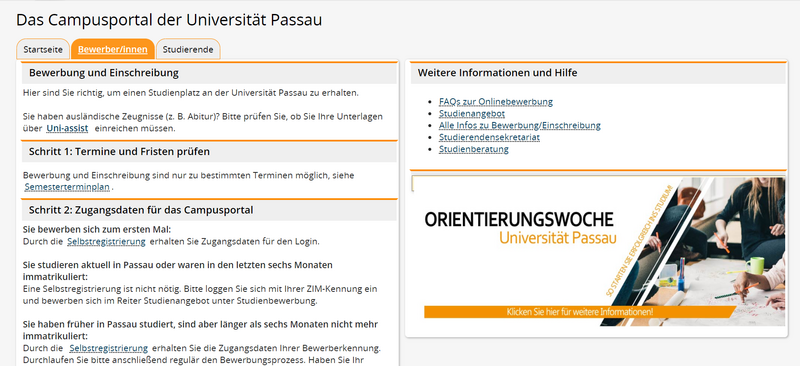
Task: Visit the Studienangebot link
Action: click(472, 113)
